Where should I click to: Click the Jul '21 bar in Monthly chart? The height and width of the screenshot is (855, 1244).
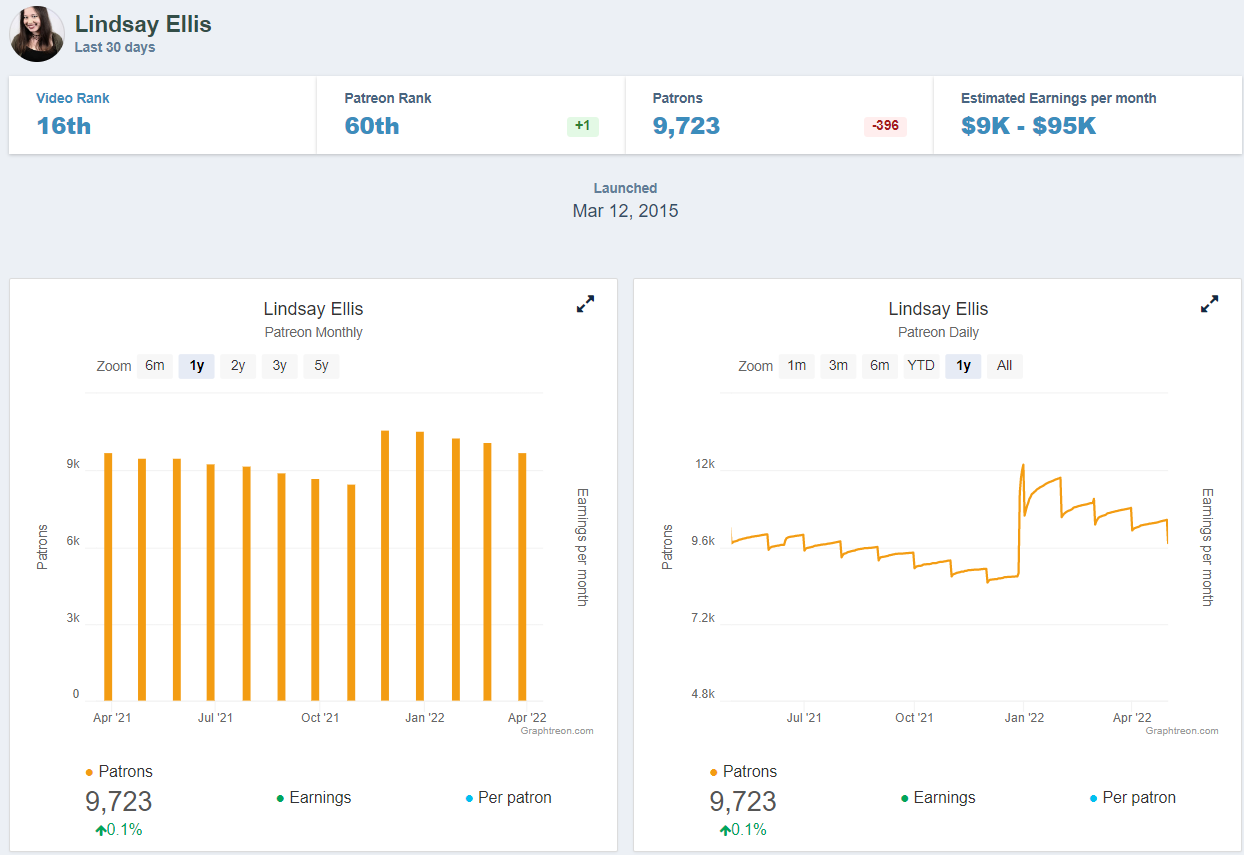point(211,583)
